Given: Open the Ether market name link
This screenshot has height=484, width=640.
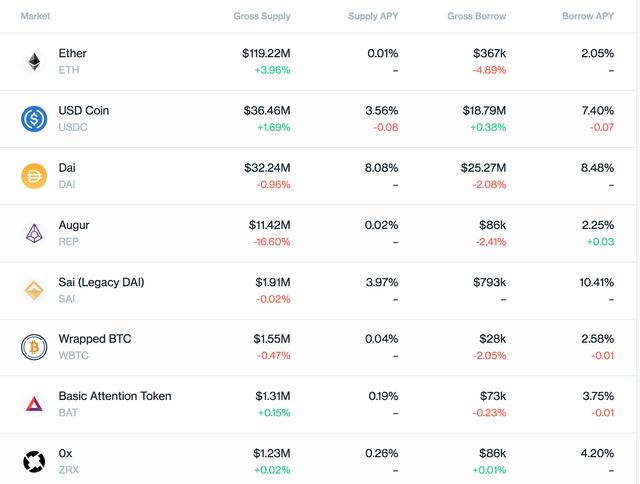Looking at the screenshot, I should click(73, 53).
